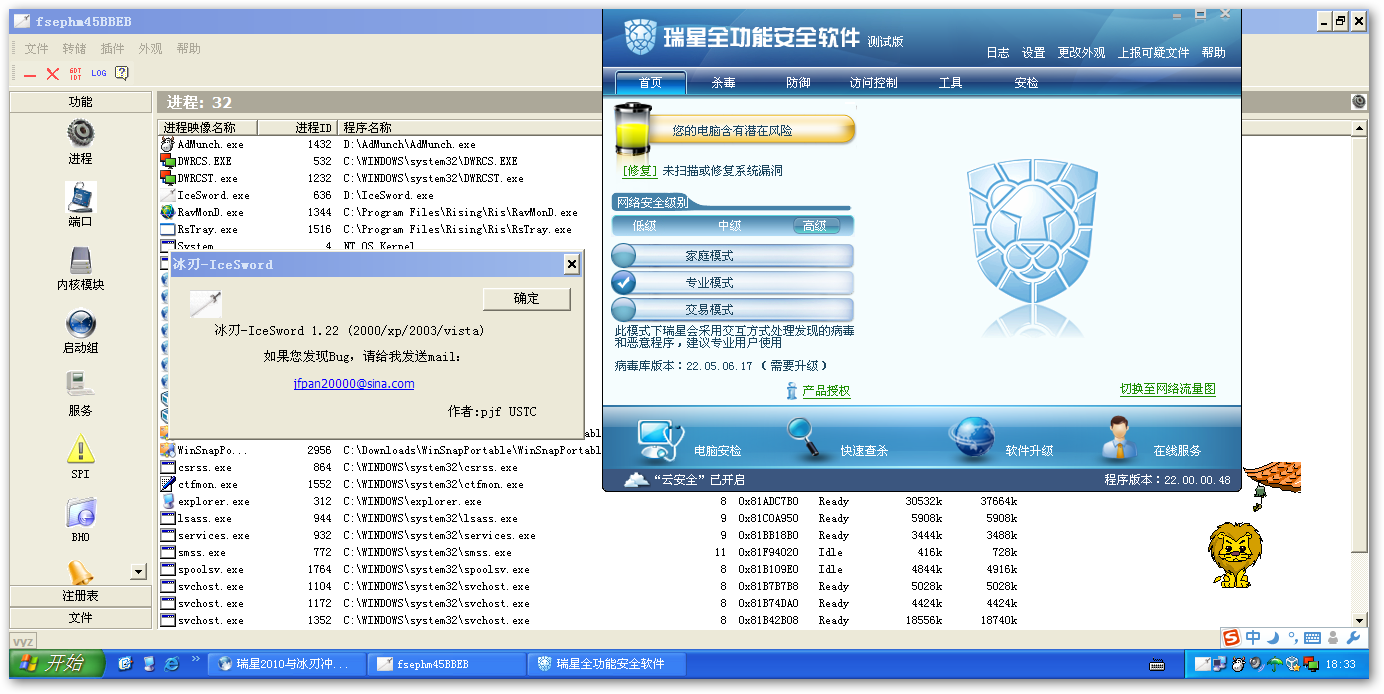Switch to 防御 tab in Rising
This screenshot has height=694, width=1384.
[798, 83]
